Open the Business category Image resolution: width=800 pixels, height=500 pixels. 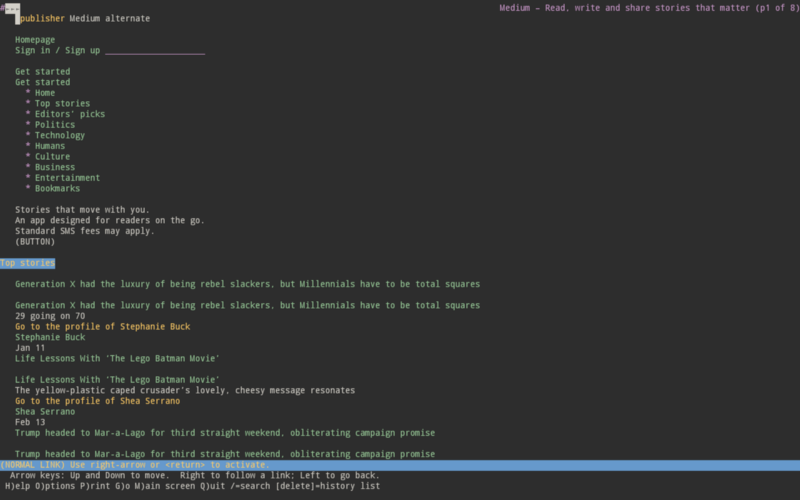(55, 167)
